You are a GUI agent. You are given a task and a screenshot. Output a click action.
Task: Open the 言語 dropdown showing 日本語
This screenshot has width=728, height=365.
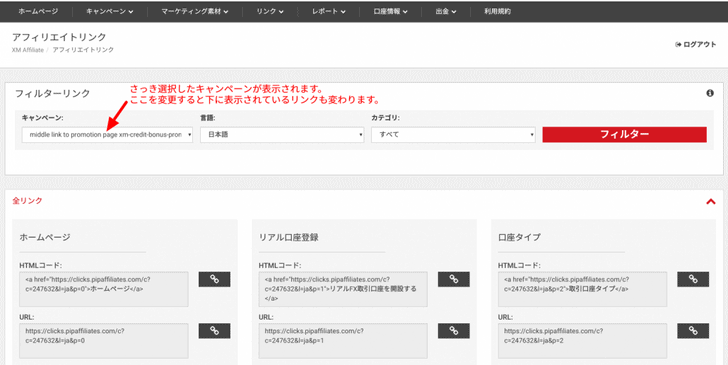(x=282, y=135)
